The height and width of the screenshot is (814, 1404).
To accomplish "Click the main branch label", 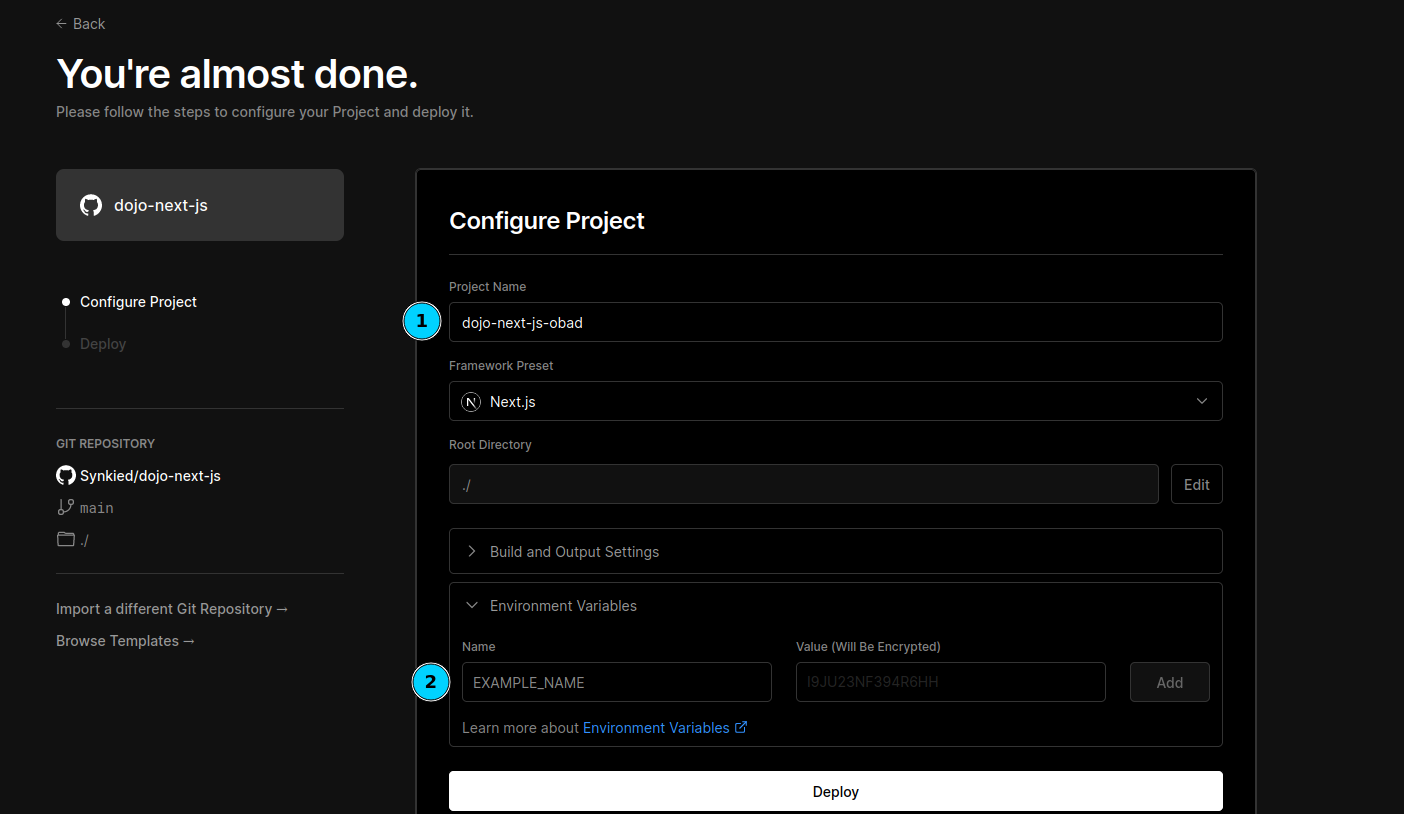I will coord(97,508).
